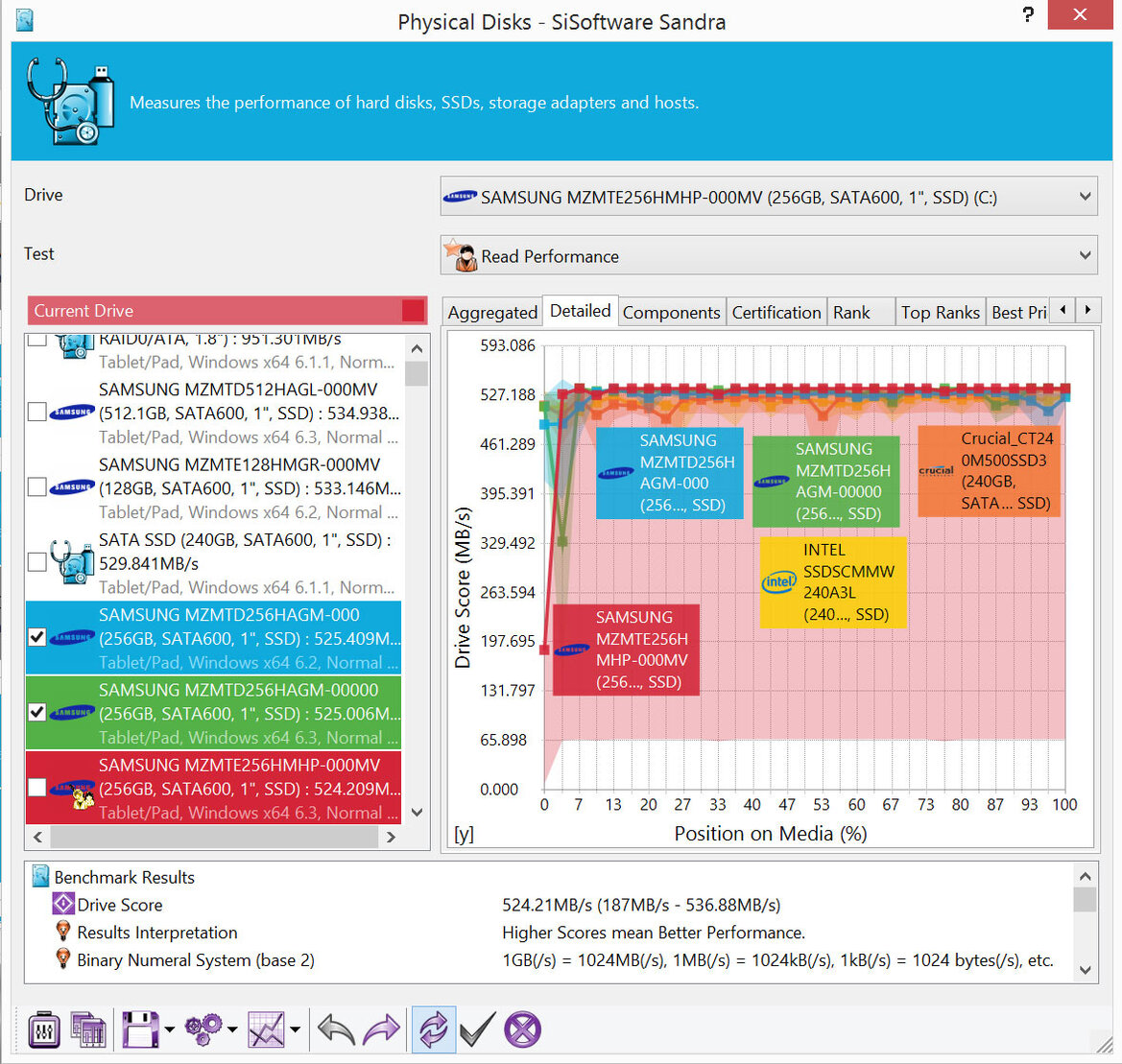Toggle checkbox for SAMSUNG MZMTD512HAGL-000MV
This screenshot has height=1064, width=1122.
click(36, 412)
